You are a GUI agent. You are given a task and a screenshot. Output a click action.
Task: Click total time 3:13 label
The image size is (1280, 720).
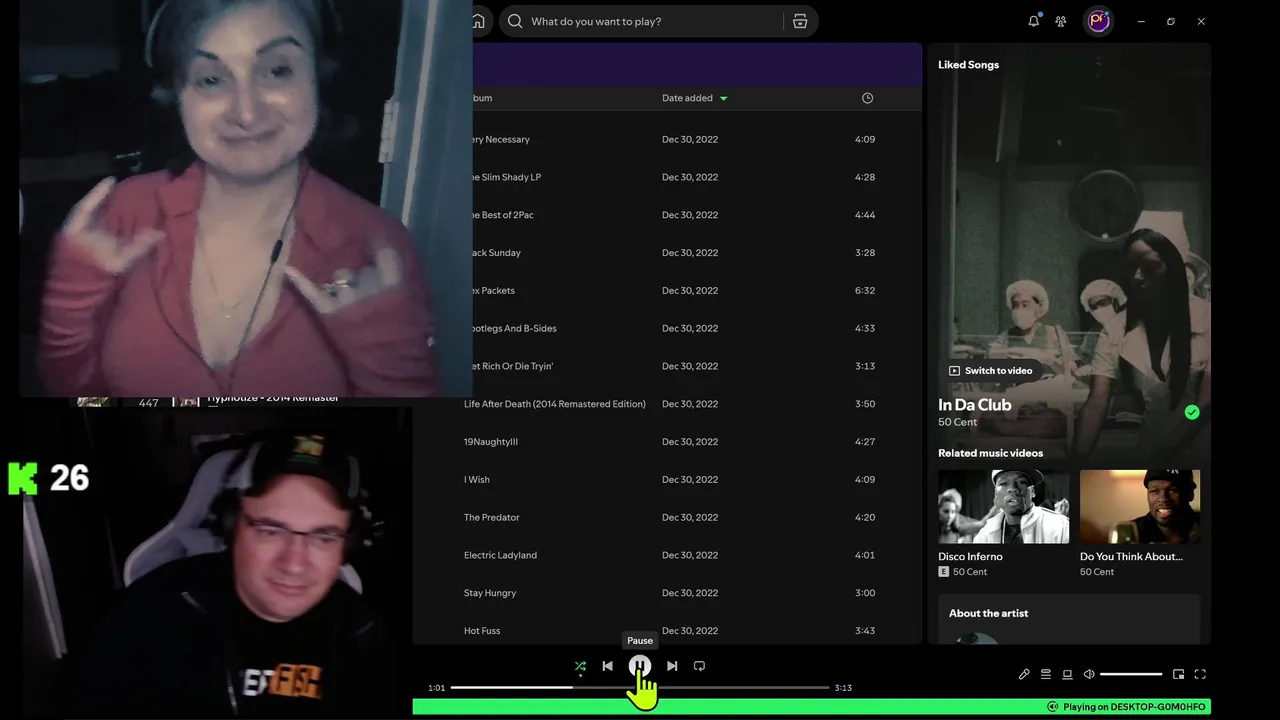pyautogui.click(x=843, y=688)
